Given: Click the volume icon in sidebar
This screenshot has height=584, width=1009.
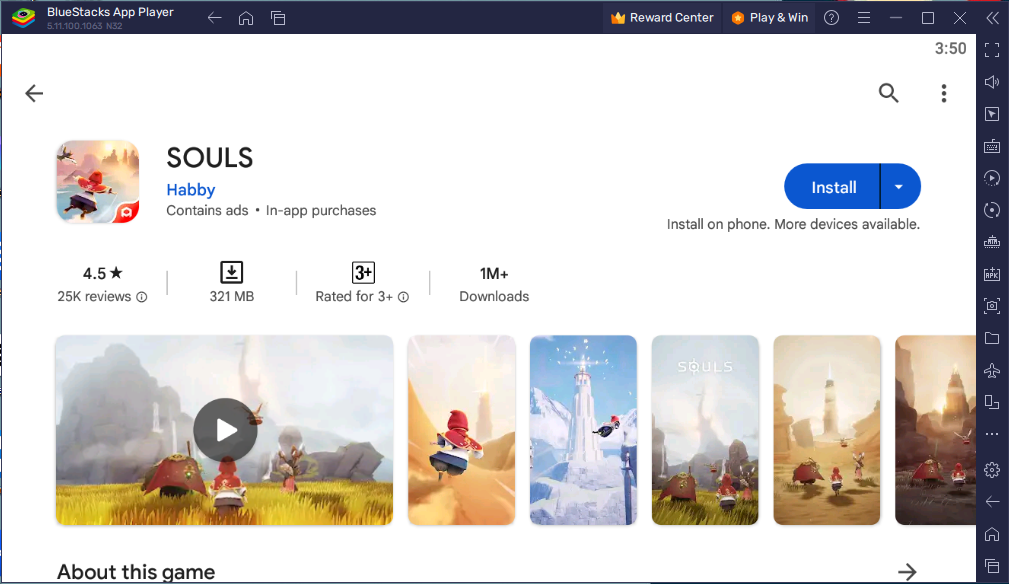Looking at the screenshot, I should [992, 82].
